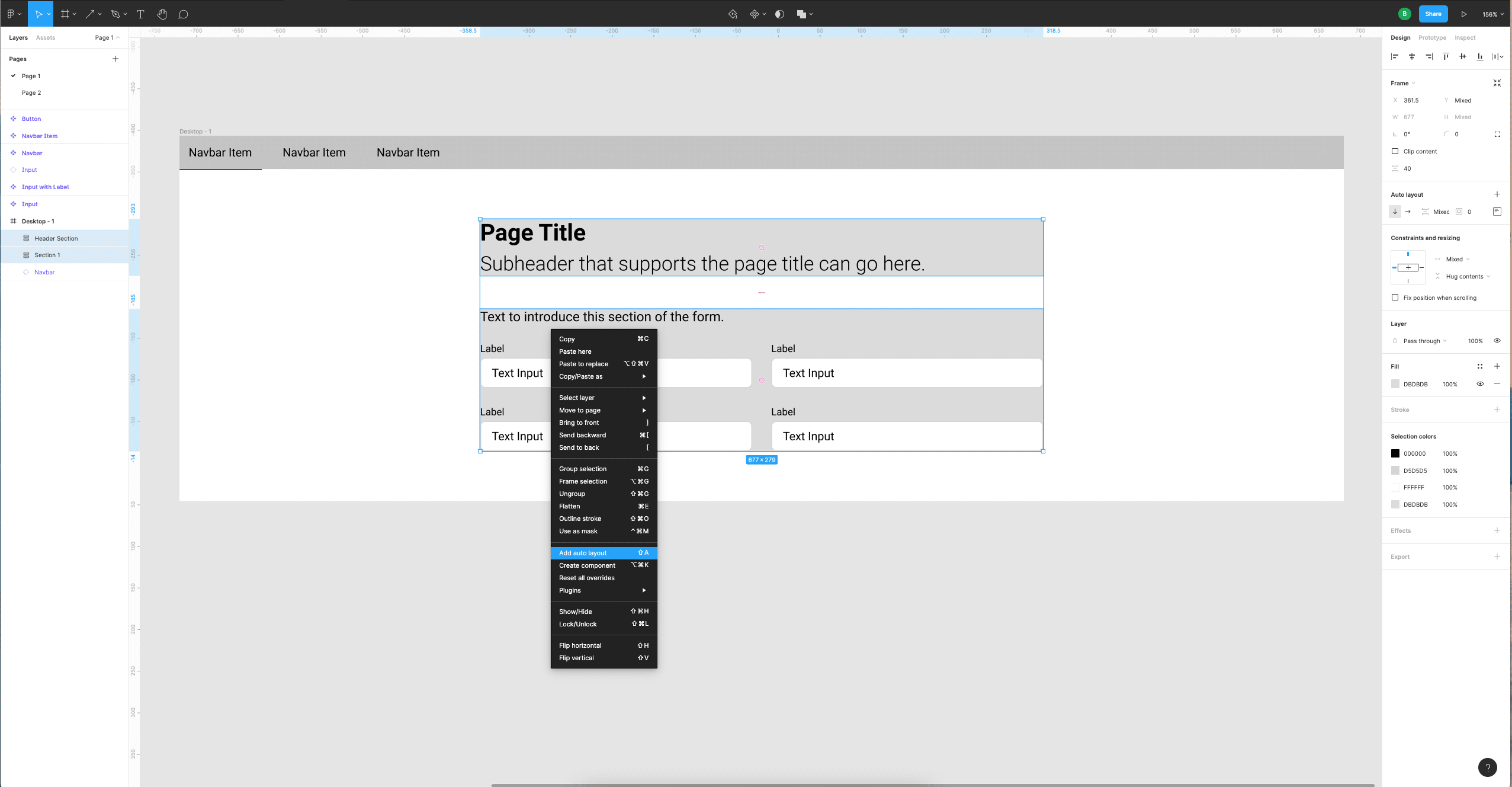Choose Create component from the context menu
This screenshot has width=1512, height=787.
tap(586, 565)
